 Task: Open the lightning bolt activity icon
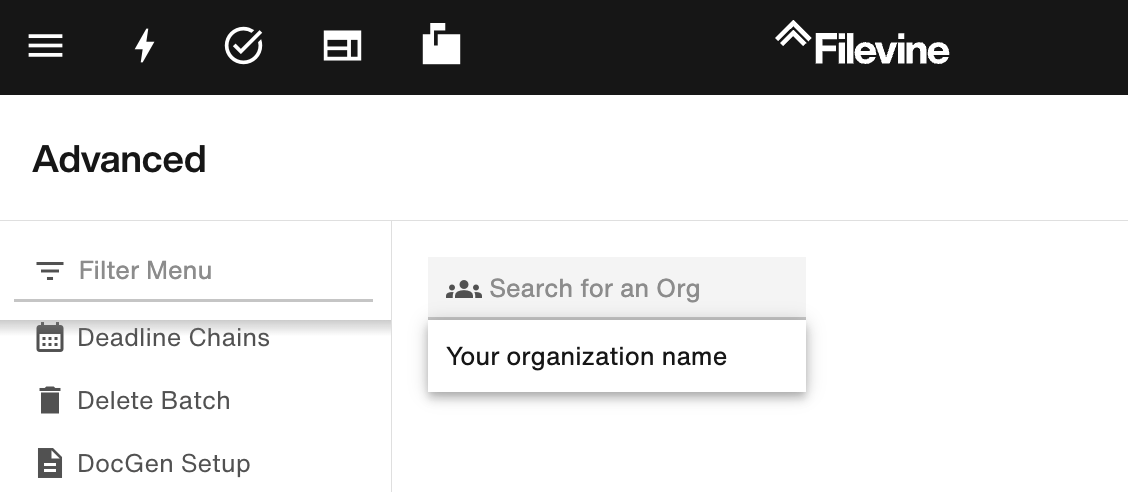point(145,46)
